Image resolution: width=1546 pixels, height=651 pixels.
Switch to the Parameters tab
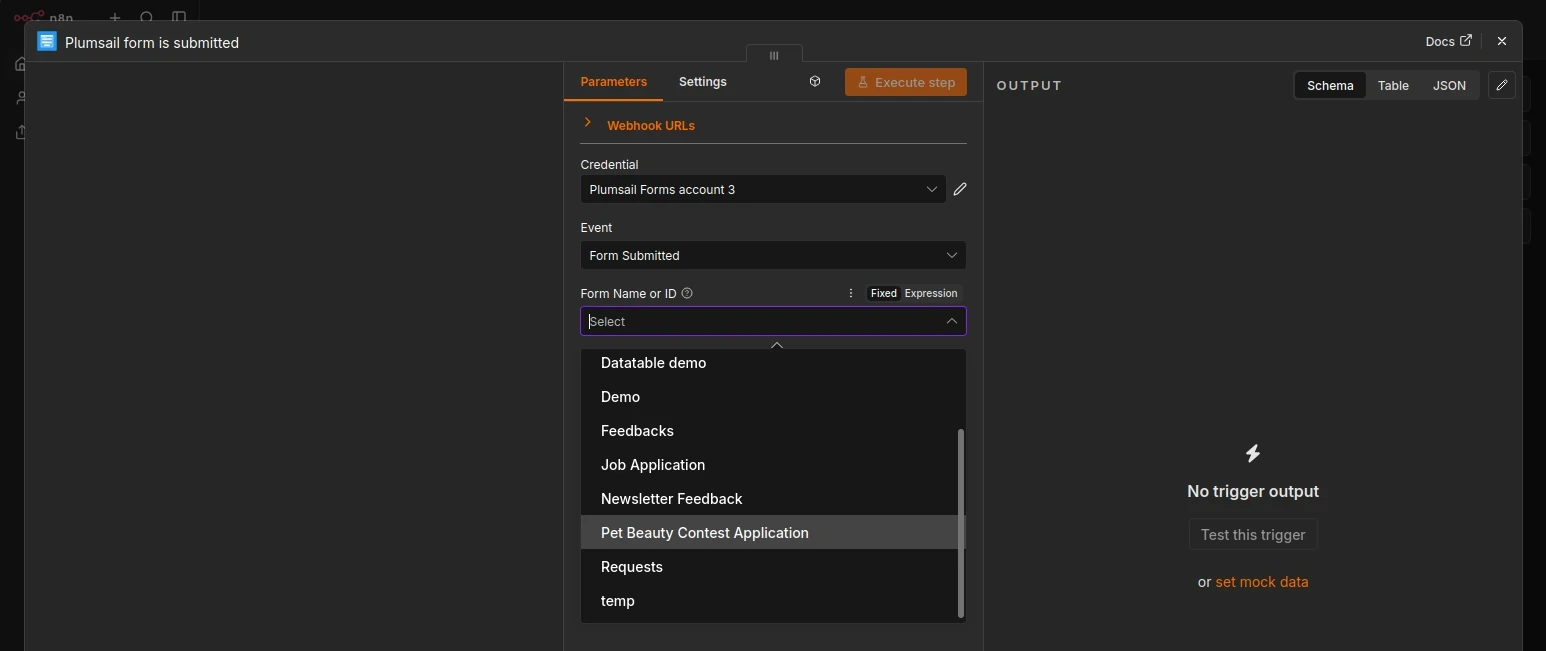(613, 82)
